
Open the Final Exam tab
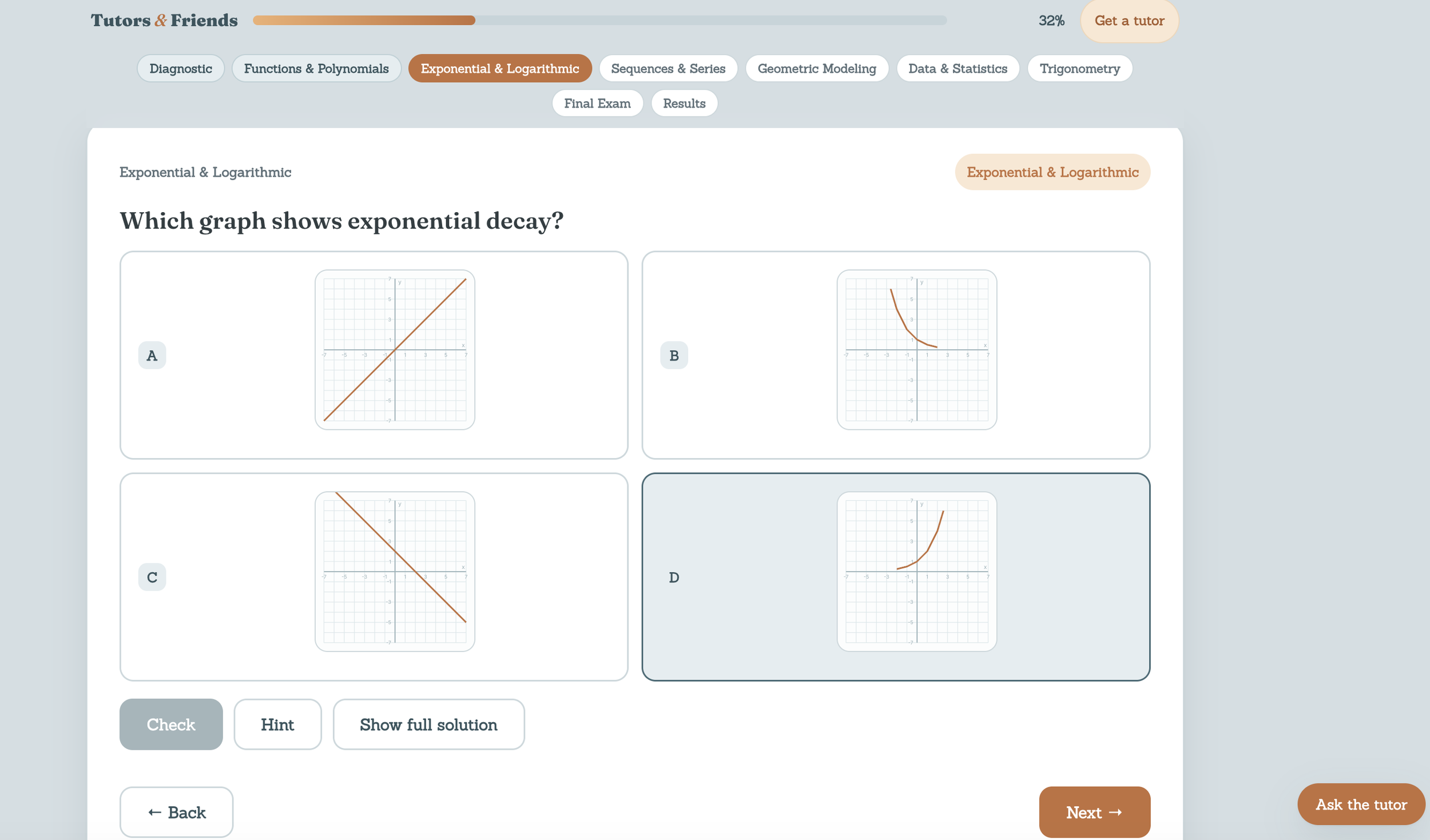coord(597,103)
